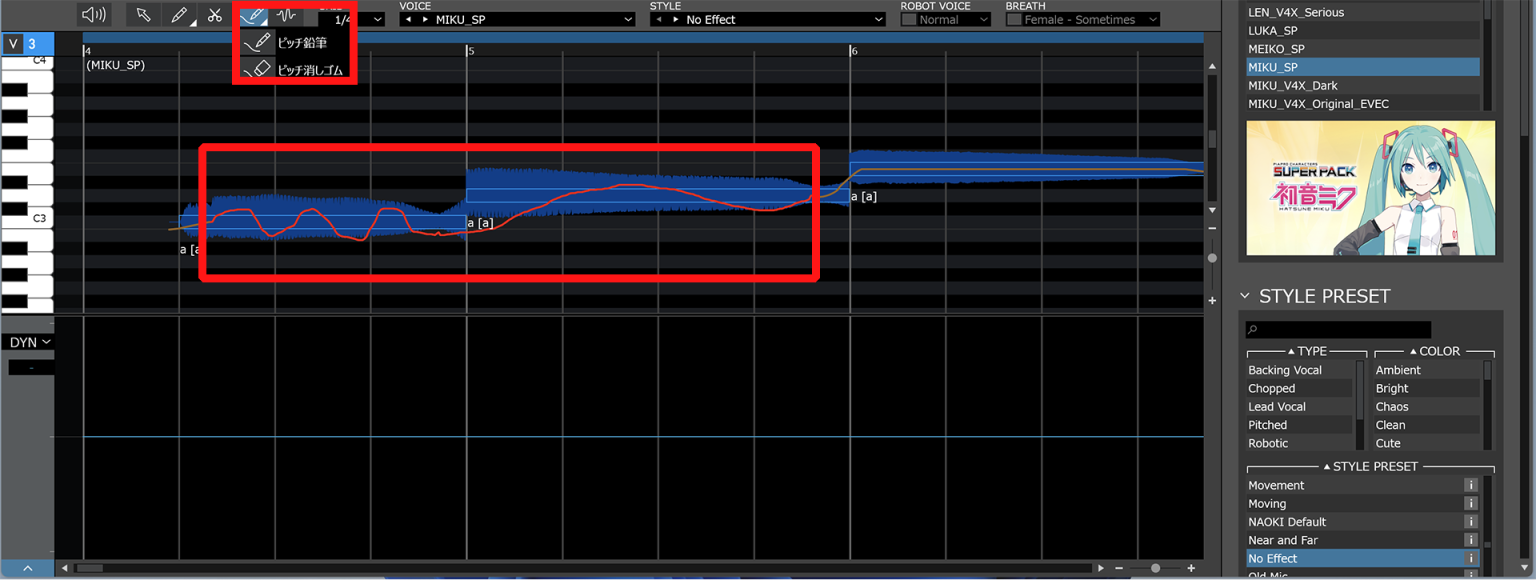Enable the Breath checkbox
Screen dimensions: 1536x580
[x=1014, y=20]
